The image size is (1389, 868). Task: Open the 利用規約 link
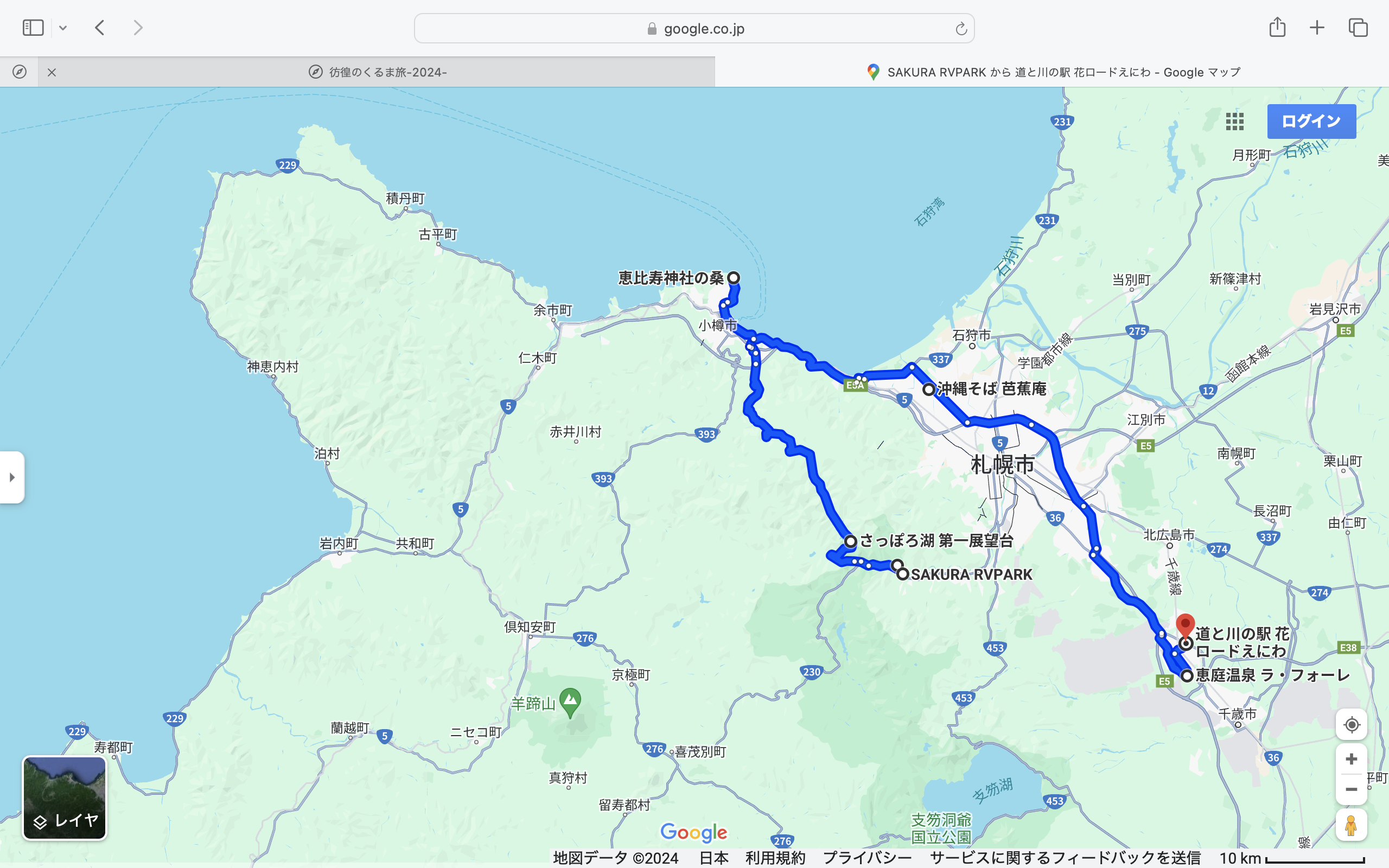[x=775, y=858]
